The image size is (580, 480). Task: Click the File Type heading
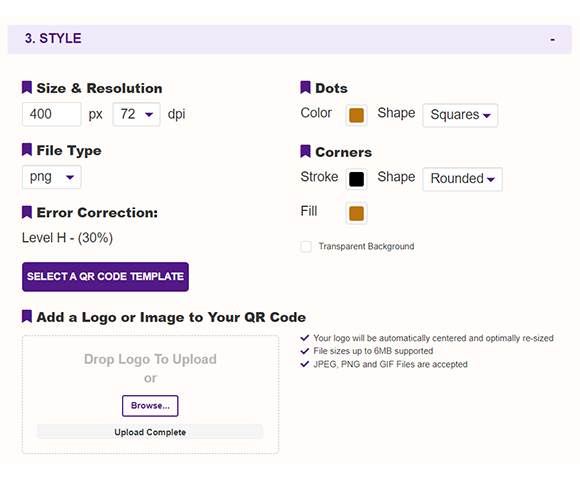pyautogui.click(x=69, y=151)
